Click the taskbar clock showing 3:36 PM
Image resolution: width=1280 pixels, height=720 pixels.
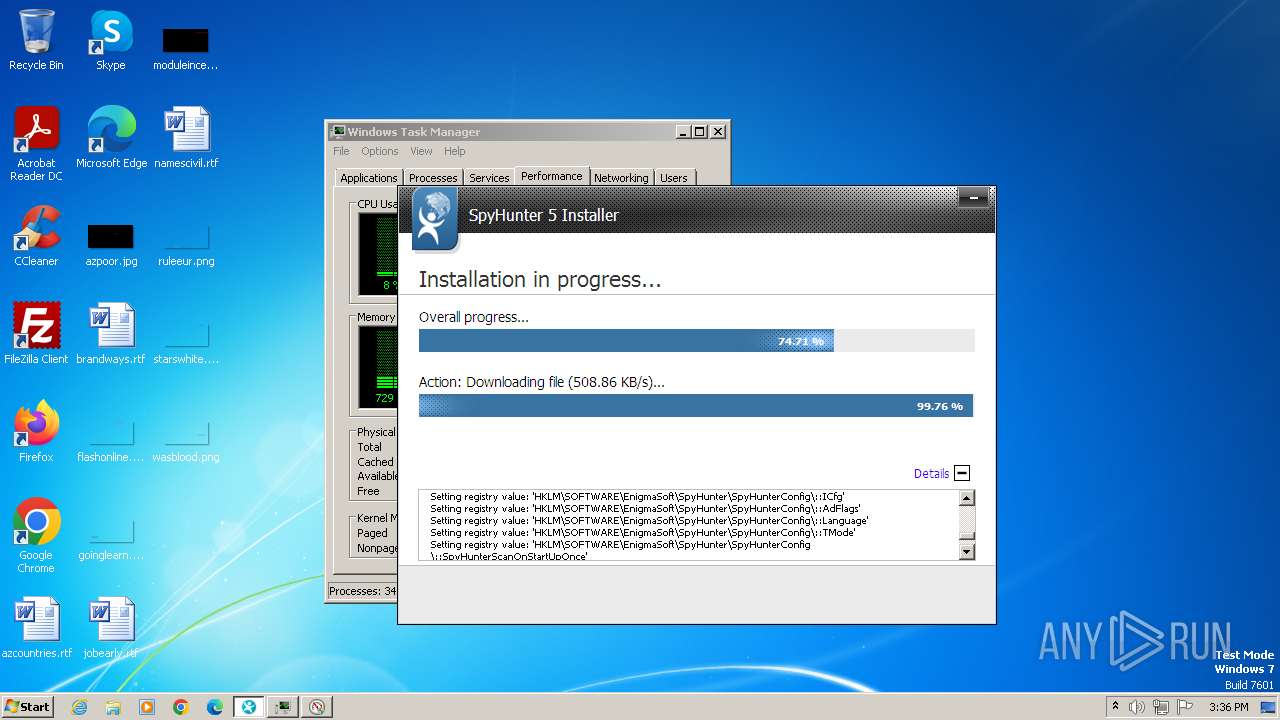[x=1228, y=707]
